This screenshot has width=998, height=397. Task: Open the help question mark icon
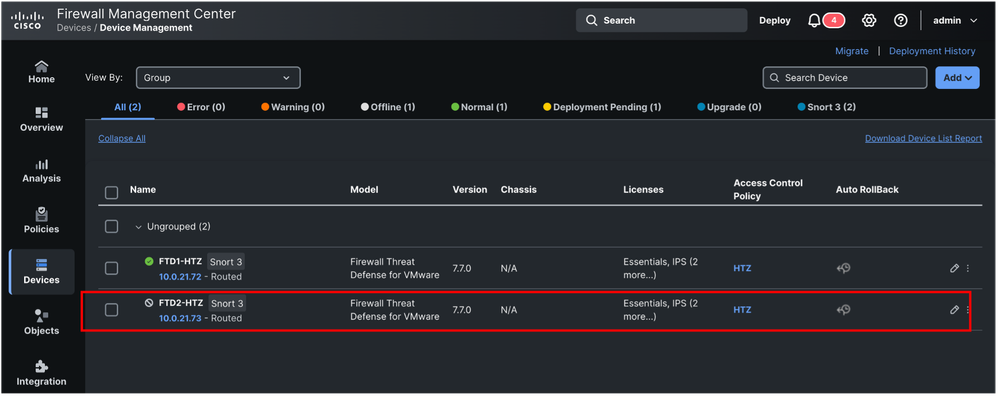point(900,20)
